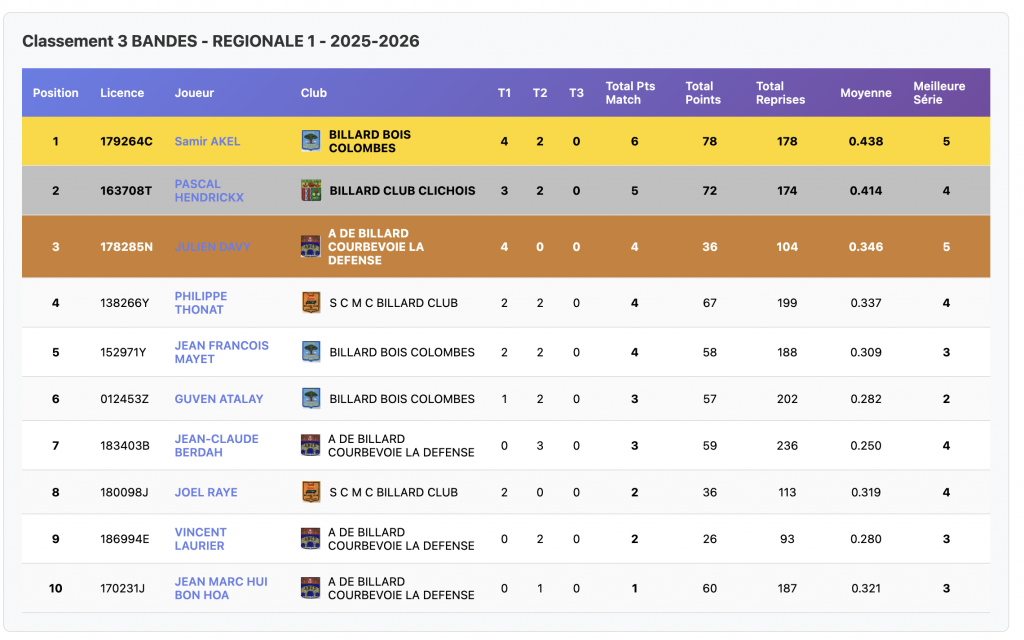Click club logo in Jean Marc Hui Bon Hoa row
Screen dimensions: 1024x640
tap(311, 588)
